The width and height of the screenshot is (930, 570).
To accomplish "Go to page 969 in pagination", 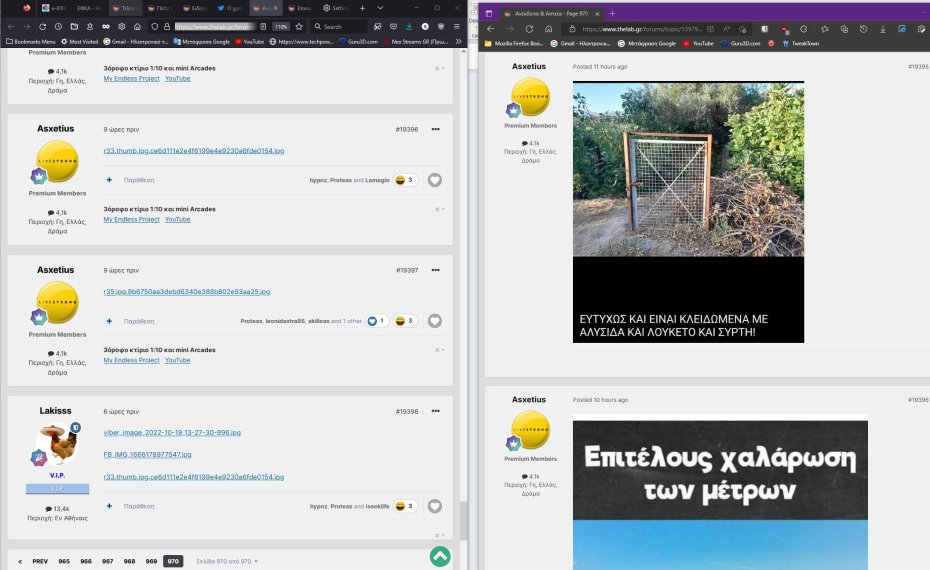I will 150,561.
